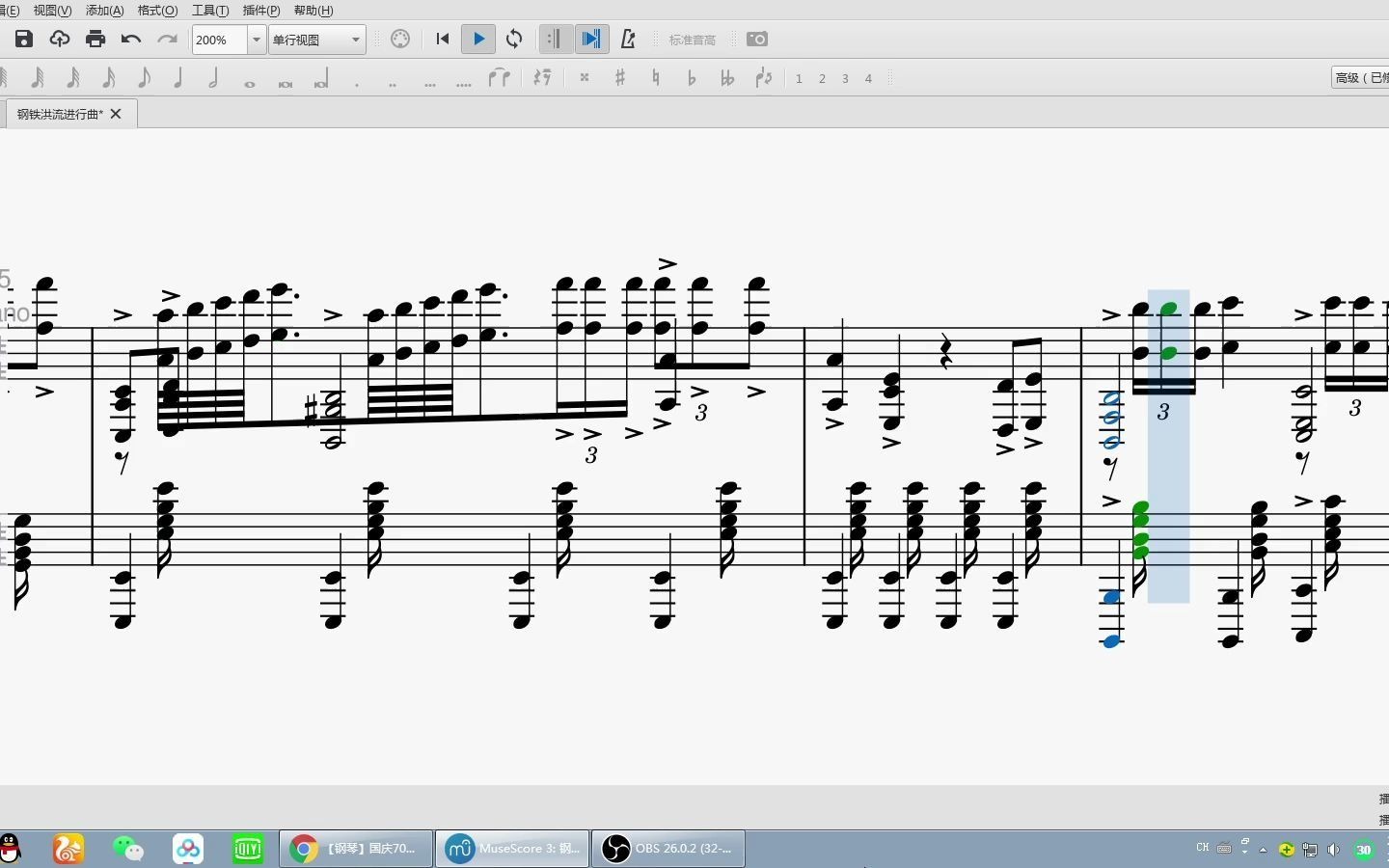Apply double flat accidental

click(x=727, y=78)
